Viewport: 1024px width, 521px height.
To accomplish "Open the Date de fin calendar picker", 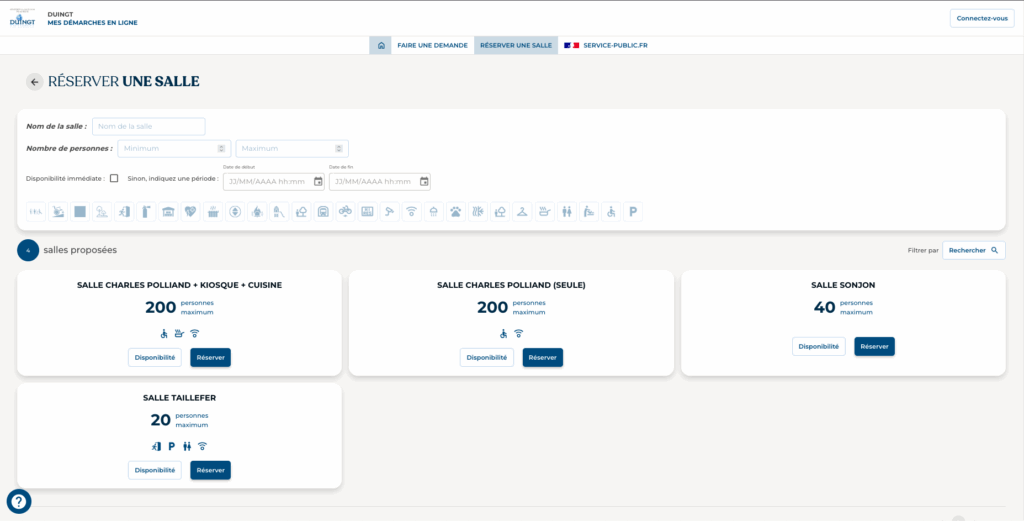I will pyautogui.click(x=424, y=182).
